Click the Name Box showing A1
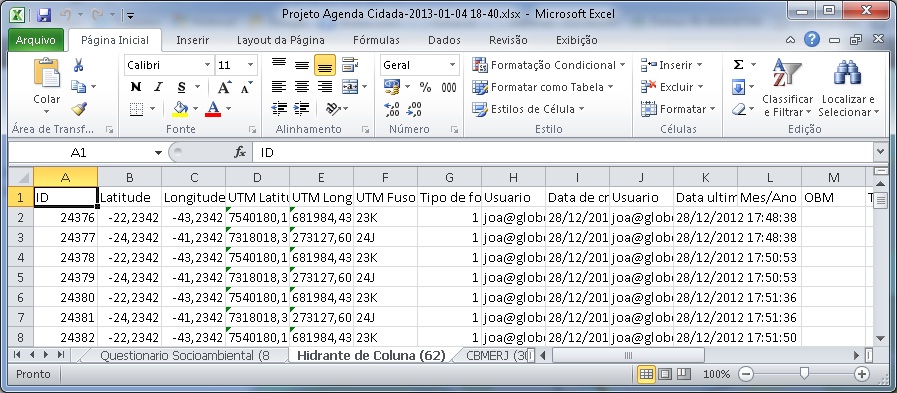Screen dimensions: 897x393 pyautogui.click(x=78, y=153)
